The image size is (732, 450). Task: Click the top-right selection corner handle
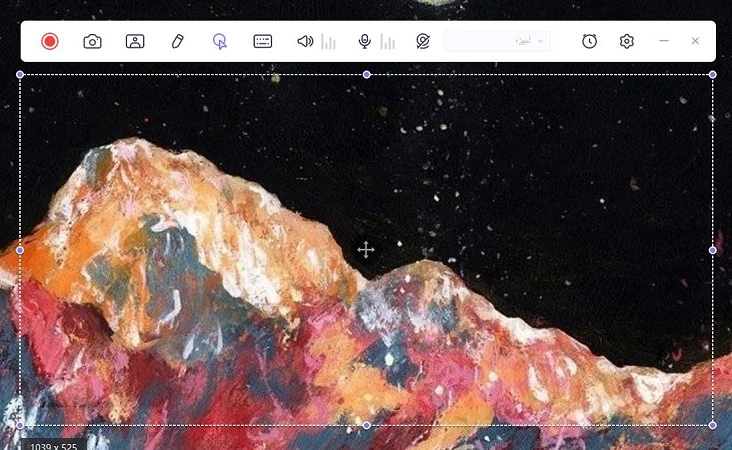[712, 75]
